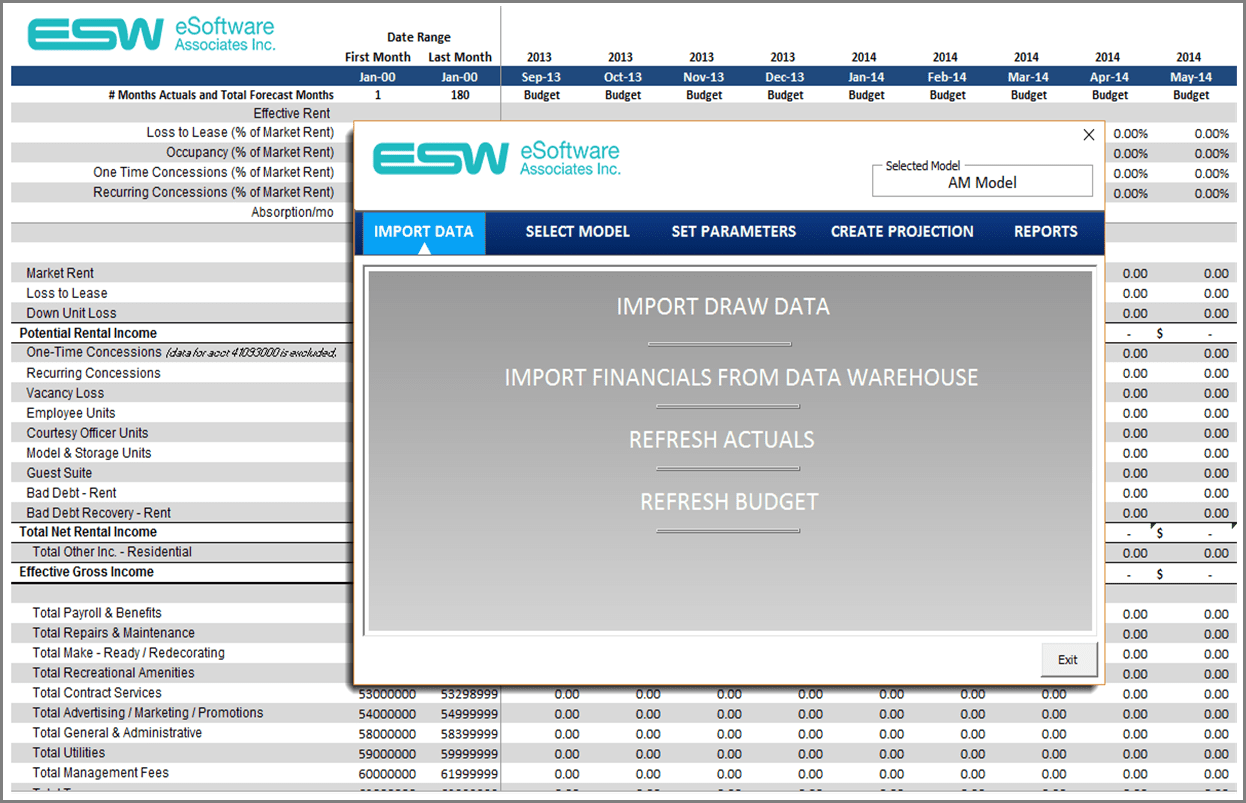1246x803 pixels.
Task: Select the Nov-13 column header cell
Action: [703, 77]
